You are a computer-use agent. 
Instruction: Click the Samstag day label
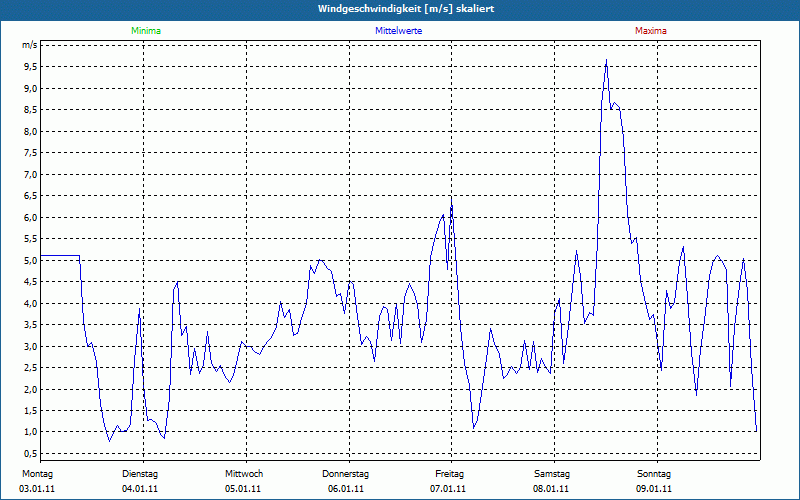point(552,474)
